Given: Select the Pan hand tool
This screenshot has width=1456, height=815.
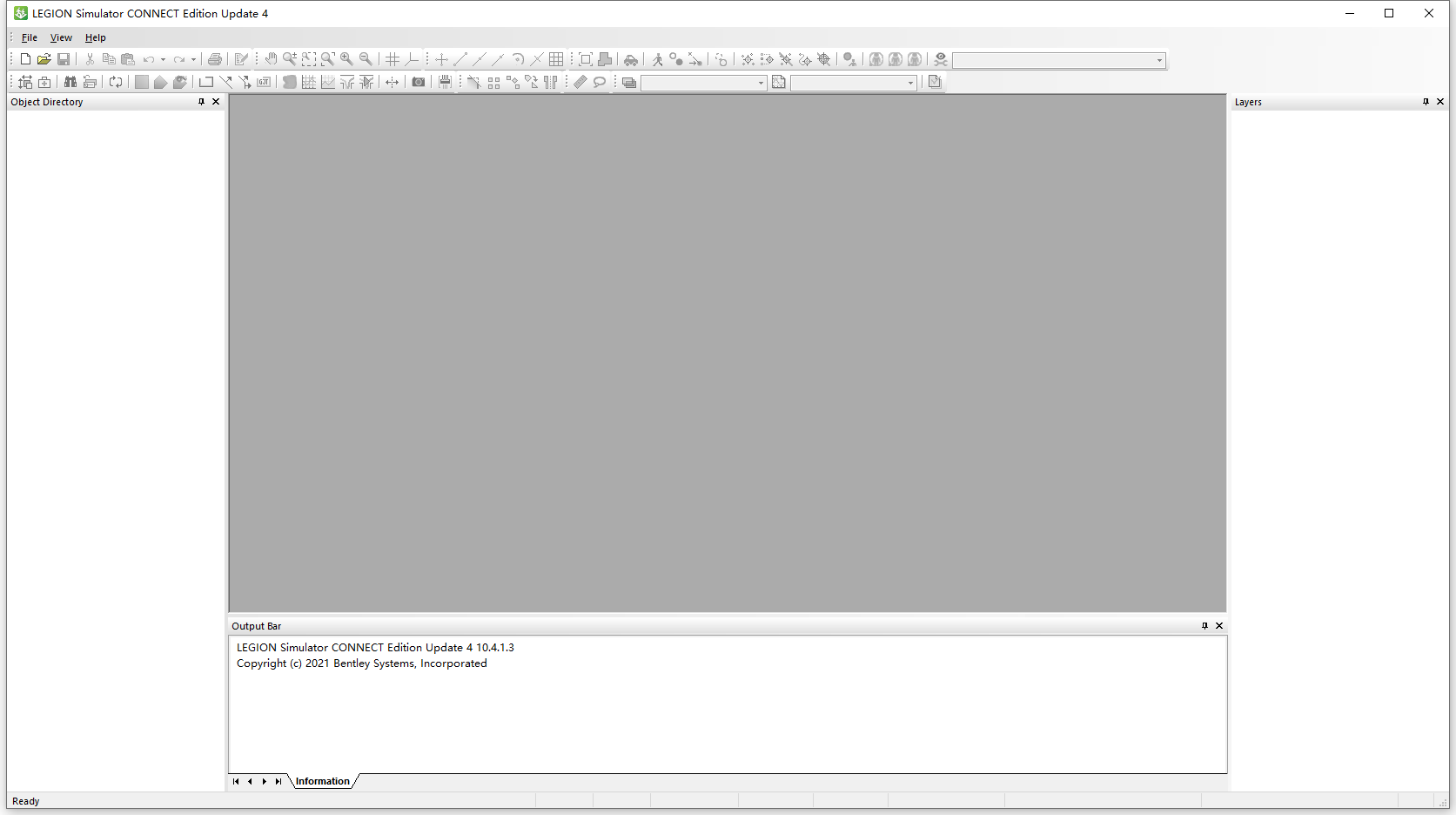Looking at the screenshot, I should (271, 59).
